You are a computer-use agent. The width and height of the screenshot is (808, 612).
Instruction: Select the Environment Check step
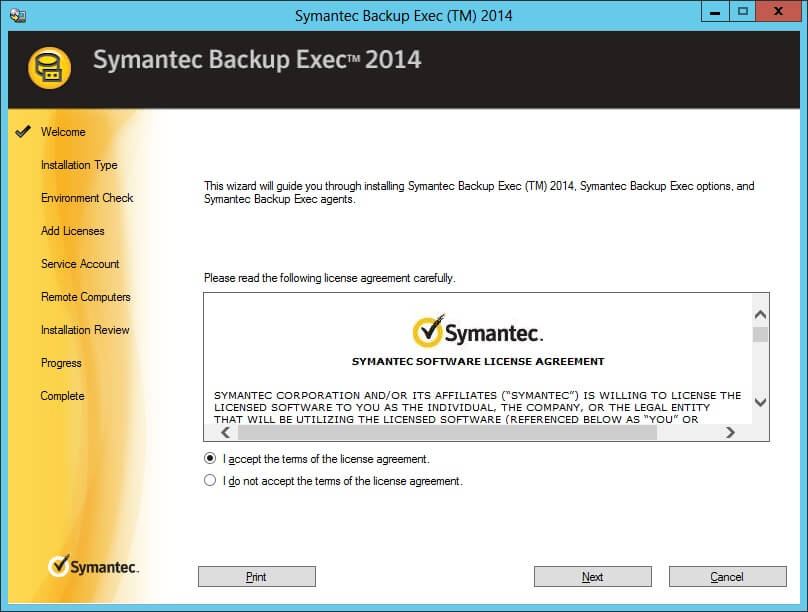tap(87, 198)
